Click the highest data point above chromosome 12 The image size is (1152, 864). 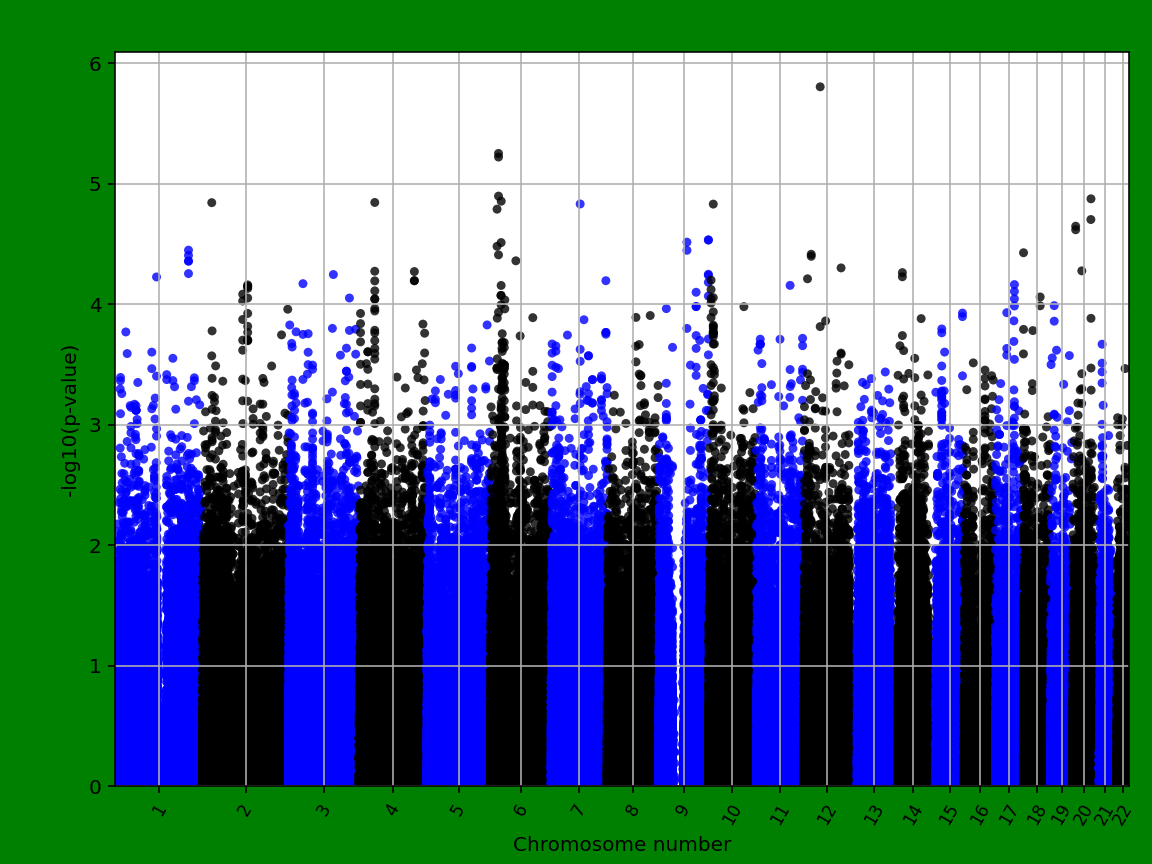[x=820, y=87]
